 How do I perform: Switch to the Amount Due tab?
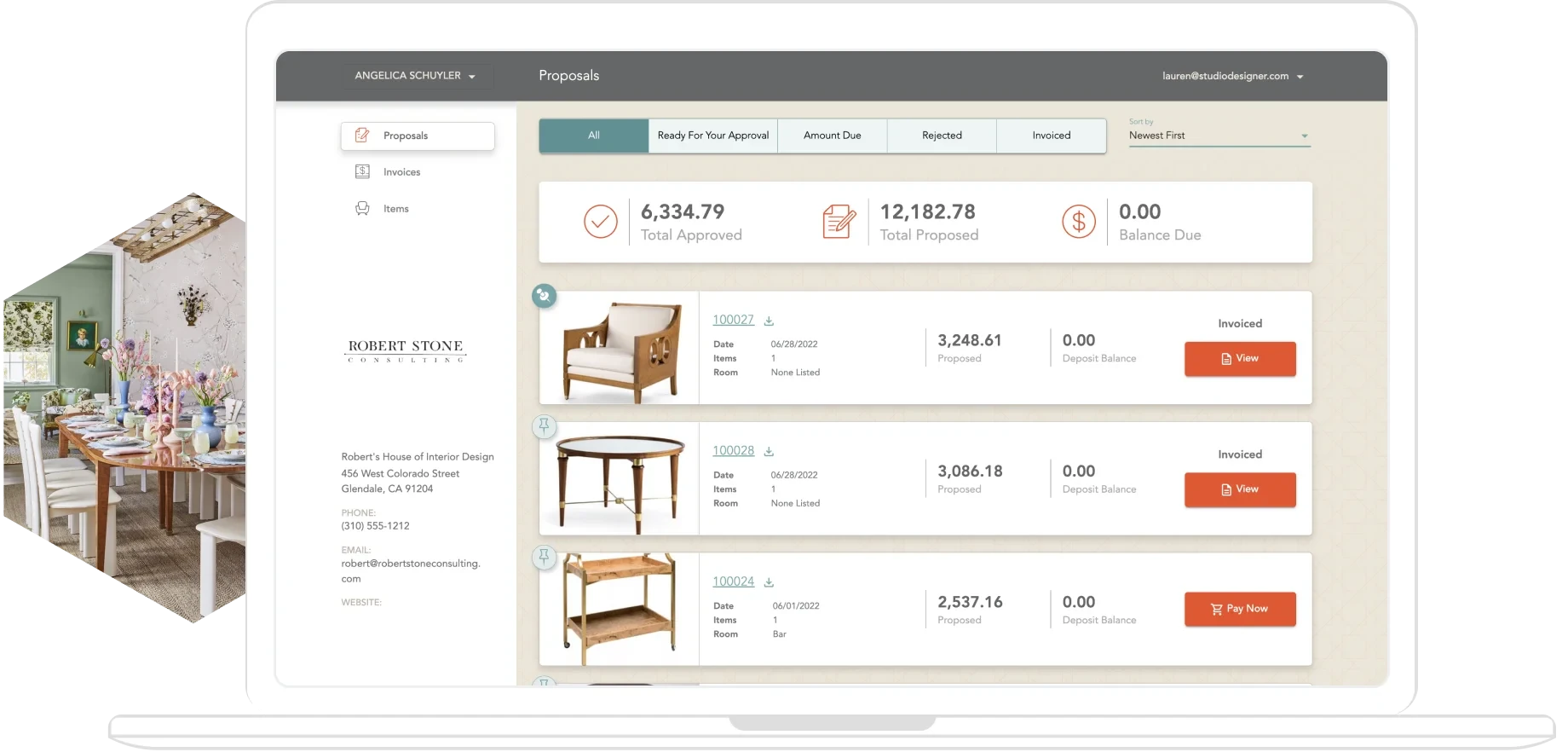coord(833,136)
